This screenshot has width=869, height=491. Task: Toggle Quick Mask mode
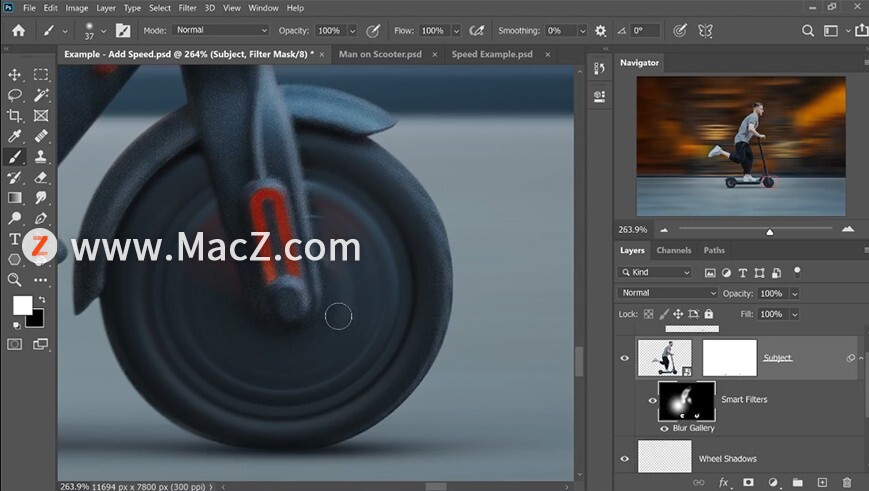(15, 344)
